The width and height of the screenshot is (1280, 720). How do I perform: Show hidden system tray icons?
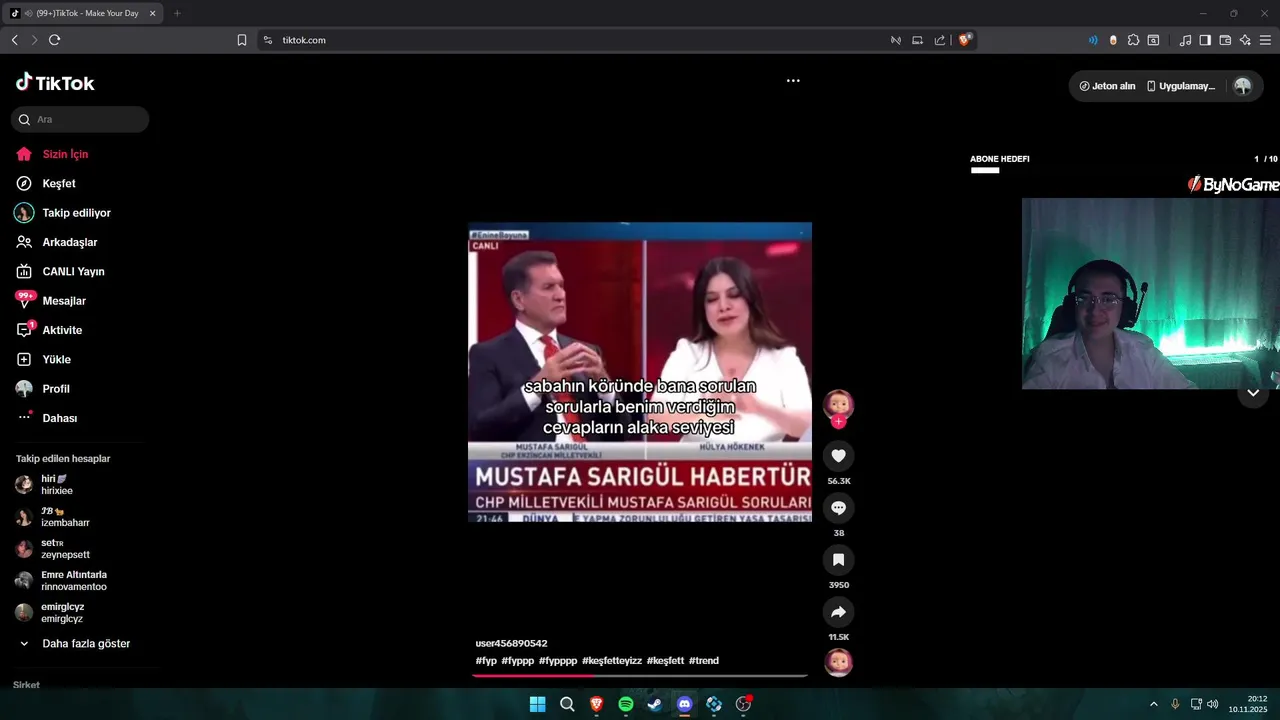coord(1153,704)
